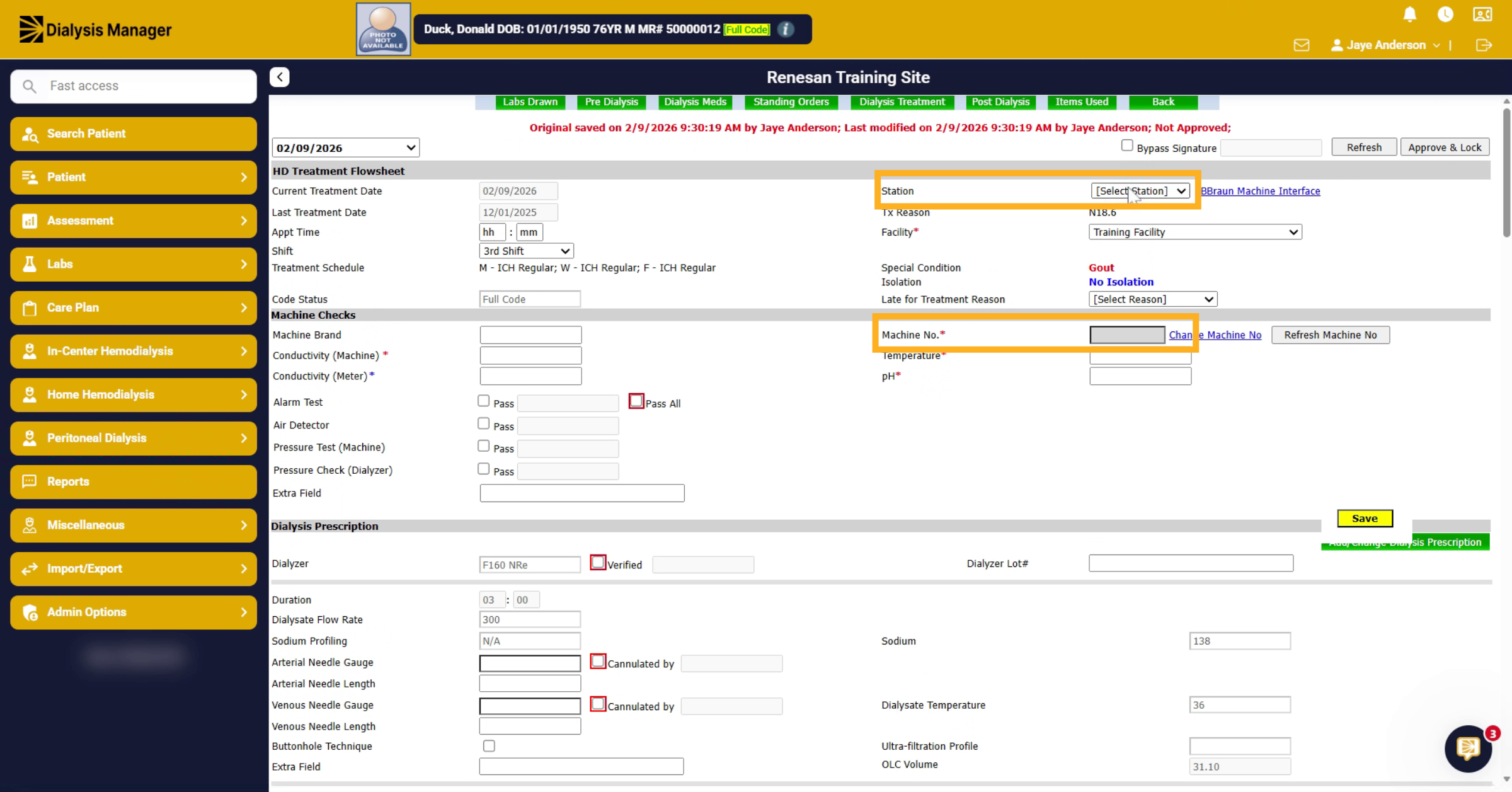Open the mail envelope icon
The image size is (1512, 792).
point(1302,45)
